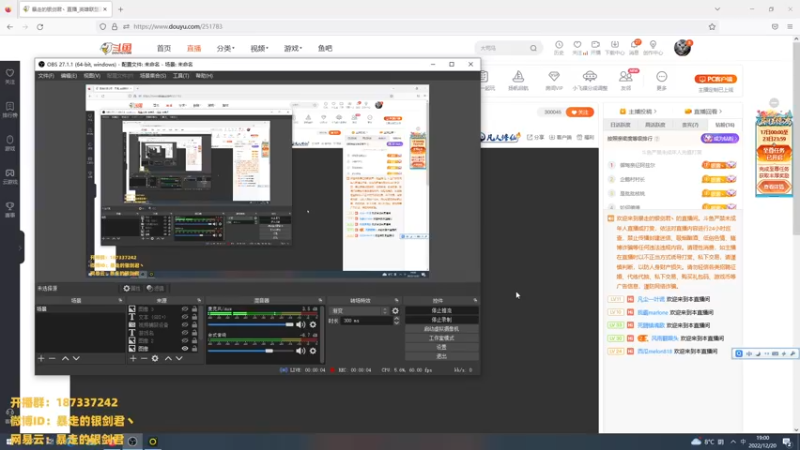
Task: Pop out the 来源 dock panel
Action: (x=199, y=301)
